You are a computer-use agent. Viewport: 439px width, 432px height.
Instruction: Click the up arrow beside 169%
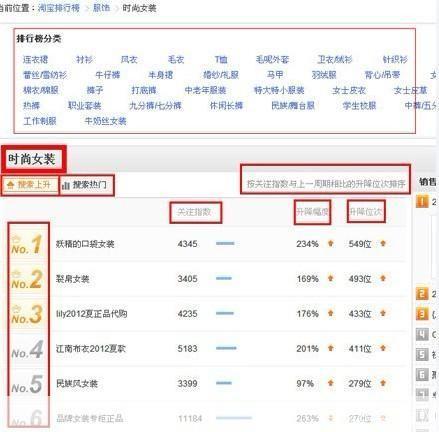tap(331, 278)
